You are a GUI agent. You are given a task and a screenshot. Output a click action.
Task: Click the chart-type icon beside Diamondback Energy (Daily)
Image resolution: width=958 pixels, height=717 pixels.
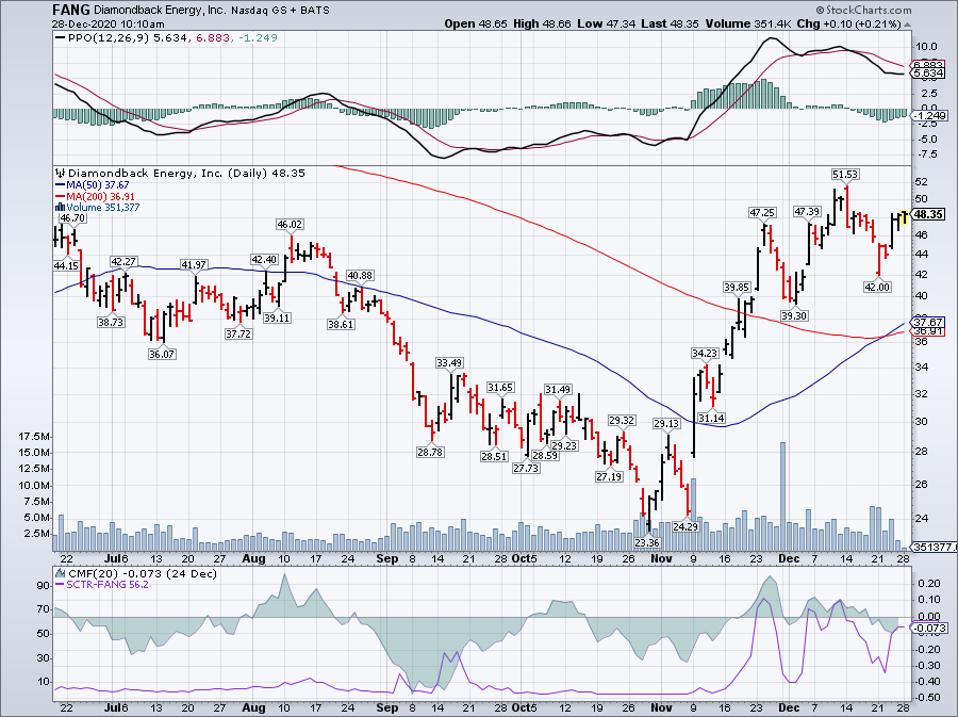point(60,173)
